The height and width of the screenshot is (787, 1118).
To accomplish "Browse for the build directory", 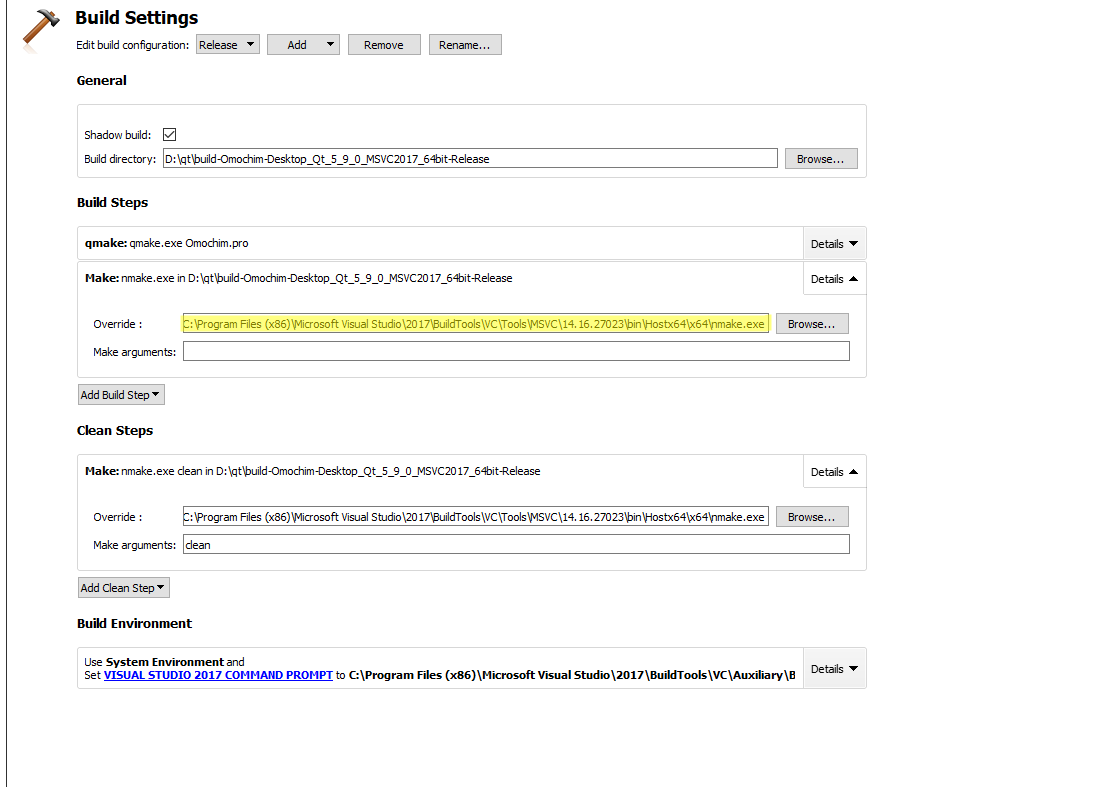I will (820, 159).
